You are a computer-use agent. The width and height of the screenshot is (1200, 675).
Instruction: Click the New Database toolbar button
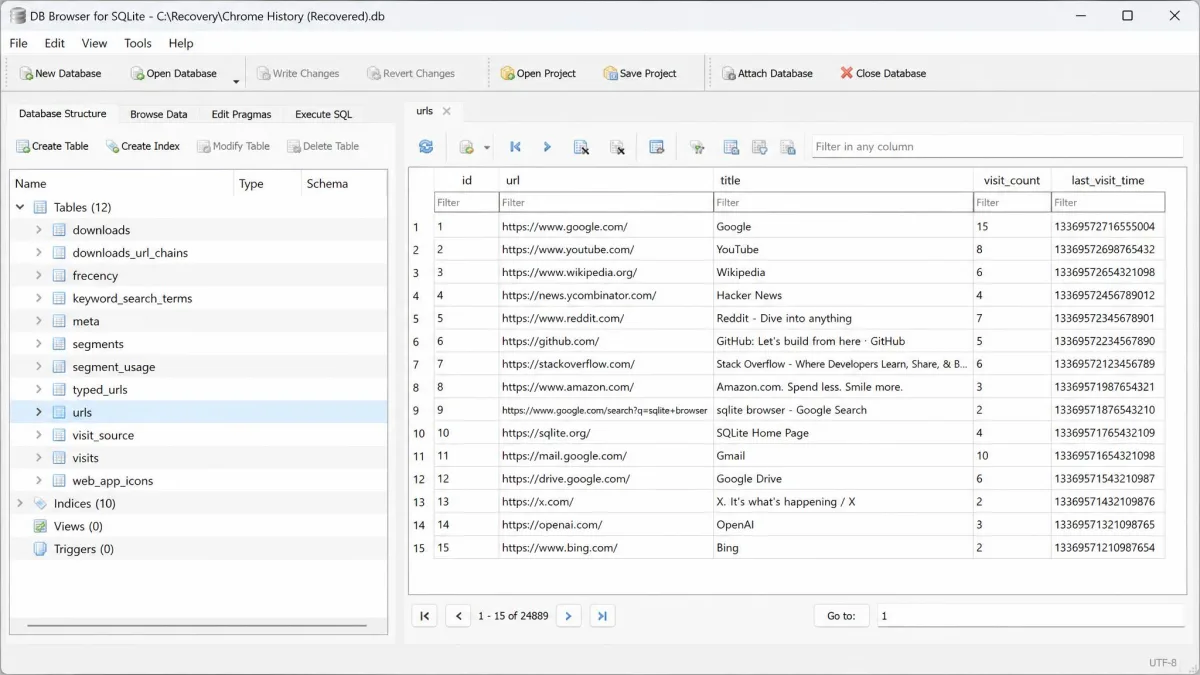(60, 73)
